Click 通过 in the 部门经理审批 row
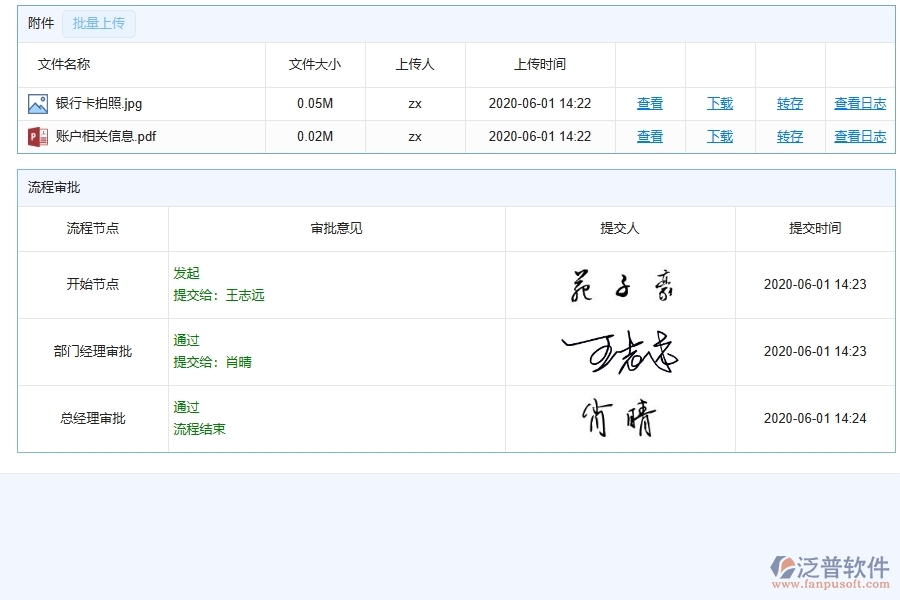This screenshot has width=900, height=600. [186, 340]
